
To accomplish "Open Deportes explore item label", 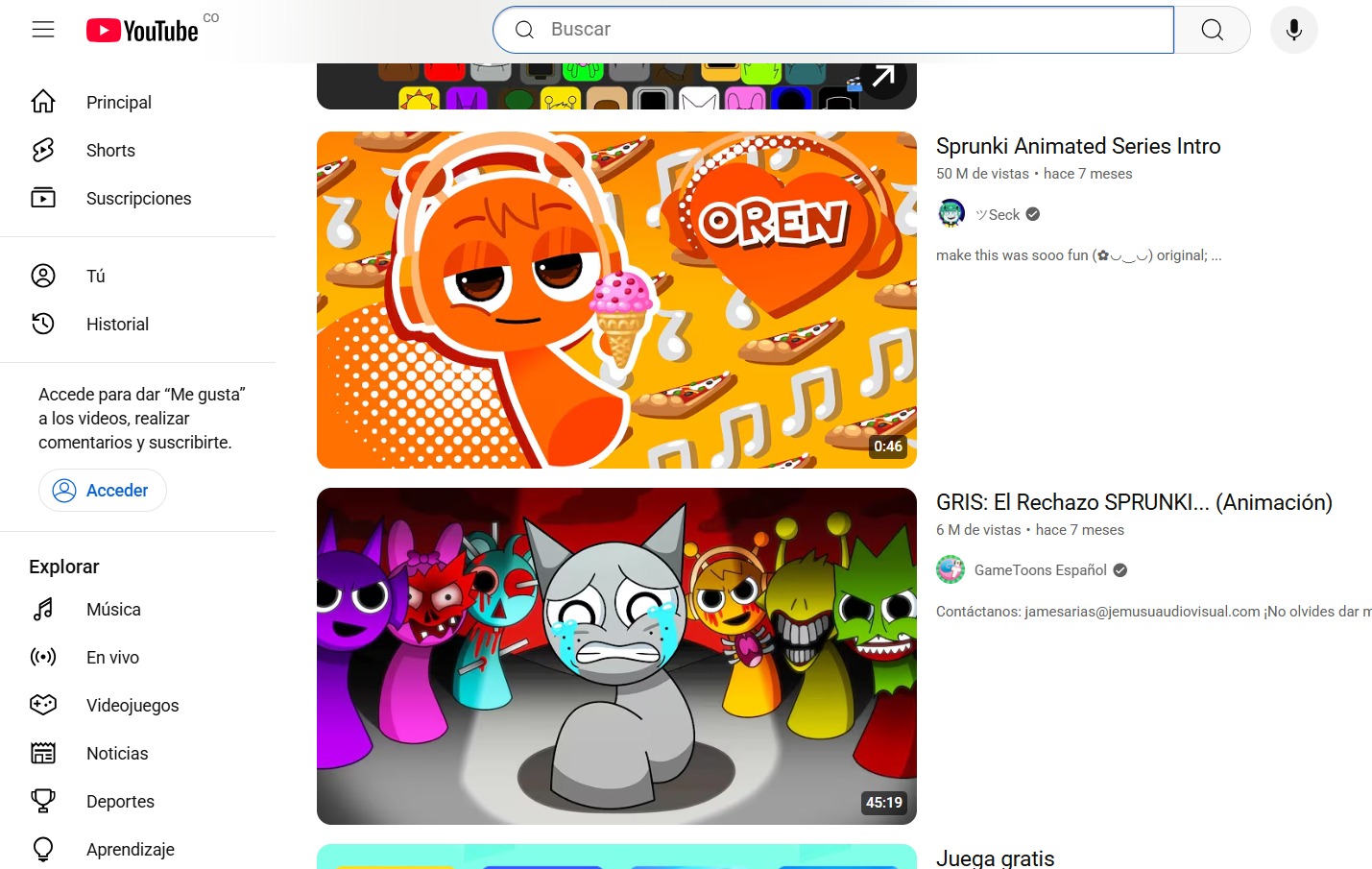I will coord(120,802).
